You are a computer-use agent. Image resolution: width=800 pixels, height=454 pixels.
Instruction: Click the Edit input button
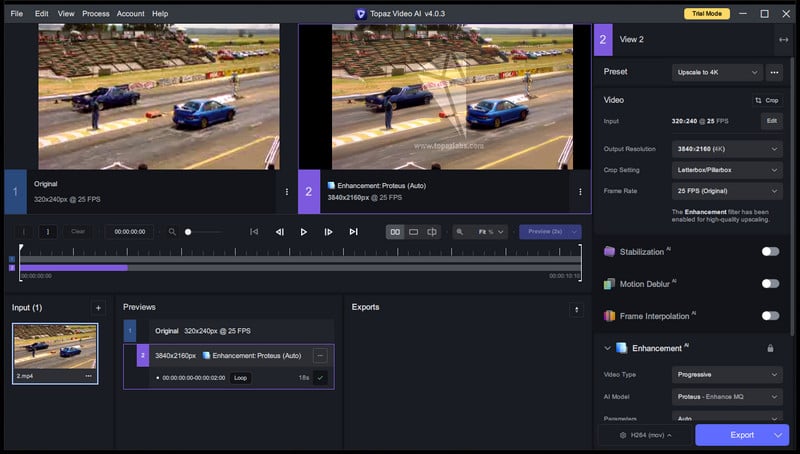pos(771,121)
